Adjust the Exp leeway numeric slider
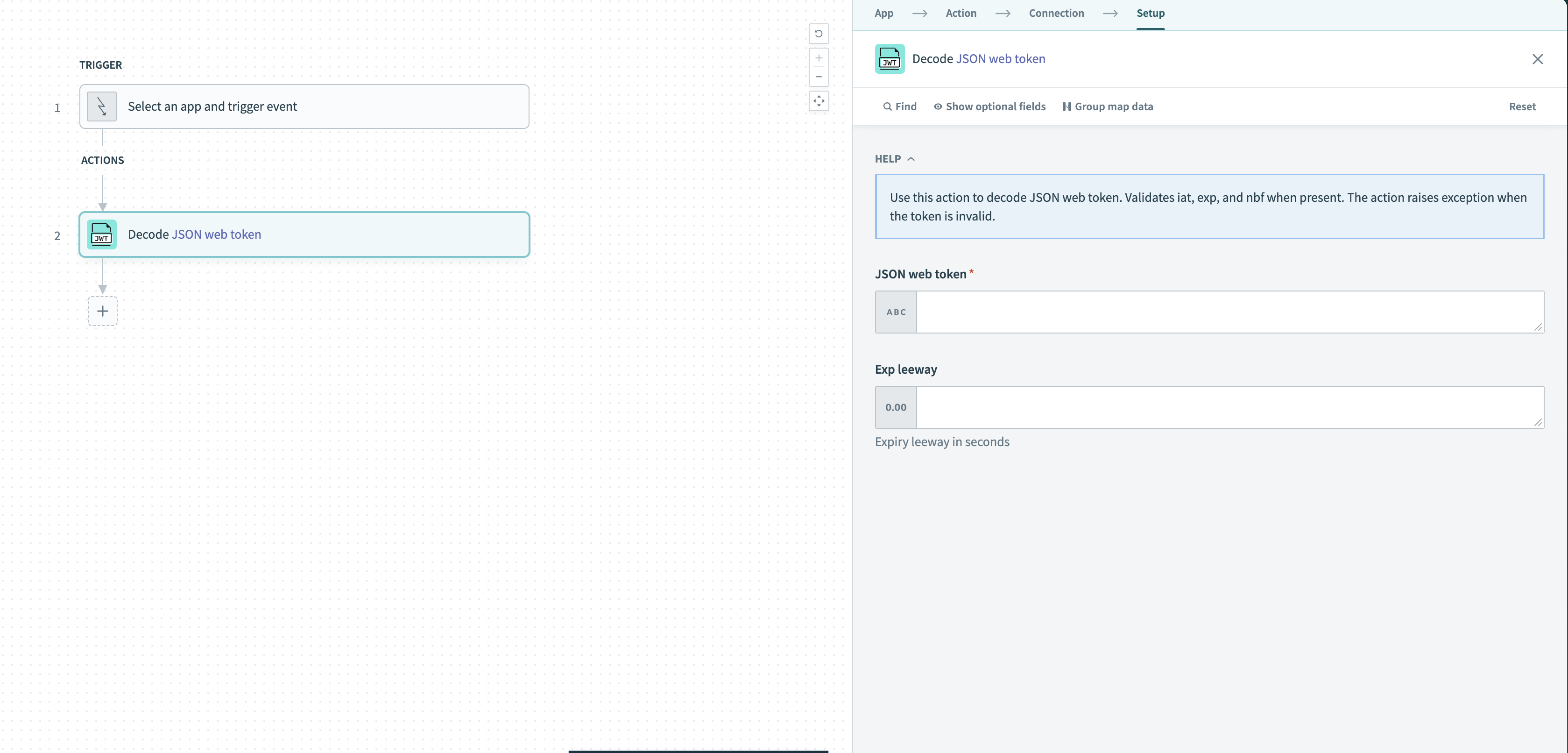Image resolution: width=1568 pixels, height=753 pixels. point(896,407)
